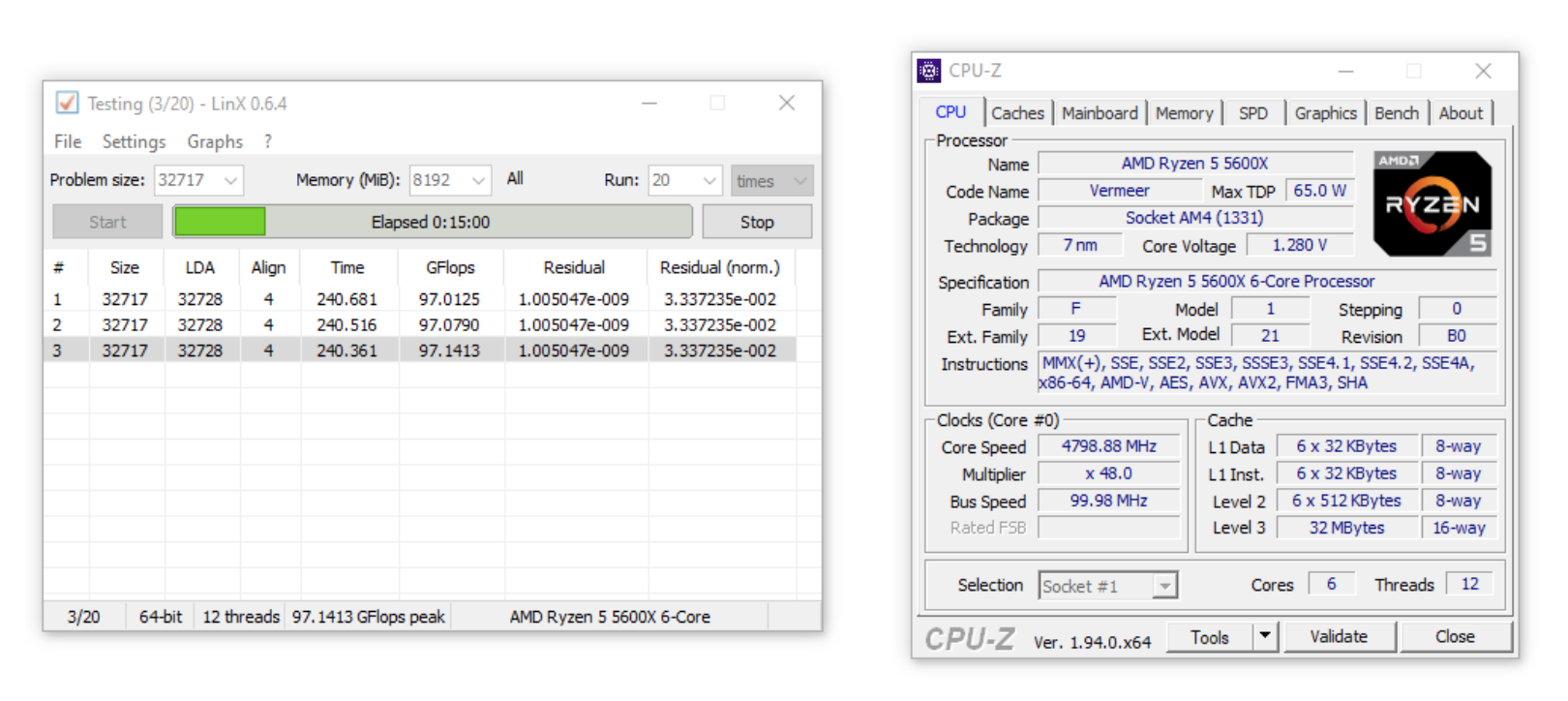
Task: Select run row with 97.0125 GFlops
Action: coord(420,299)
